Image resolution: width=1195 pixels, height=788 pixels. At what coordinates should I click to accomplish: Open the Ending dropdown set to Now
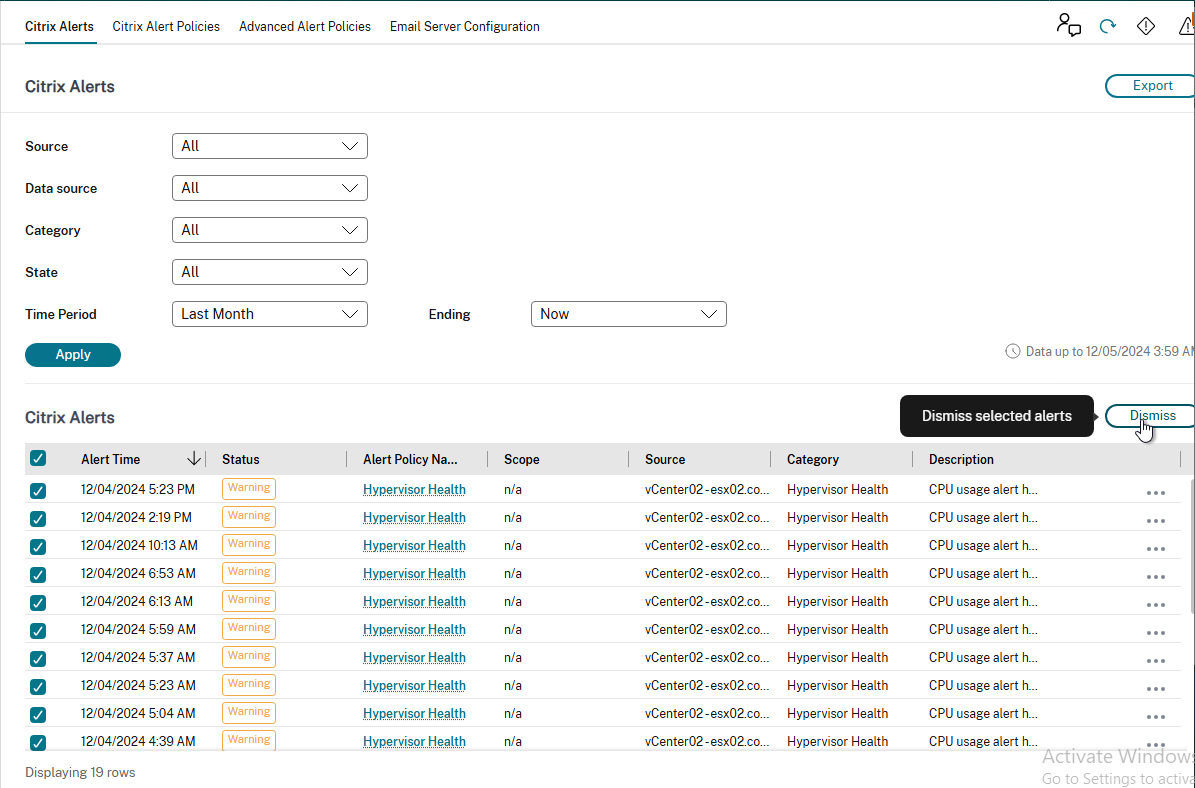(x=629, y=314)
